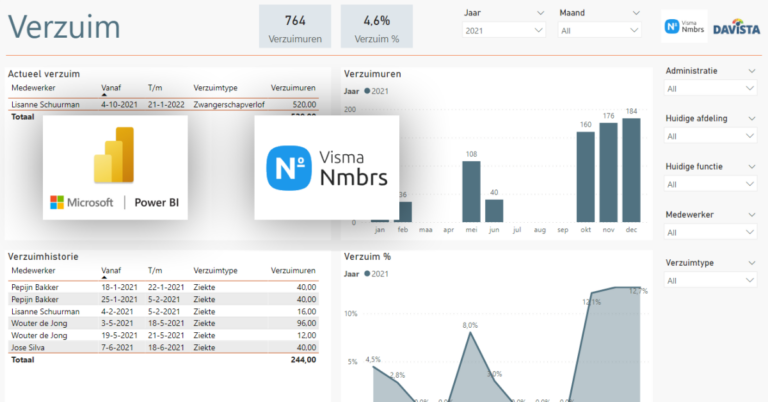768x402 pixels.
Task: Click the Verzuimhistorie table title
Action: pyautogui.click(x=43, y=257)
